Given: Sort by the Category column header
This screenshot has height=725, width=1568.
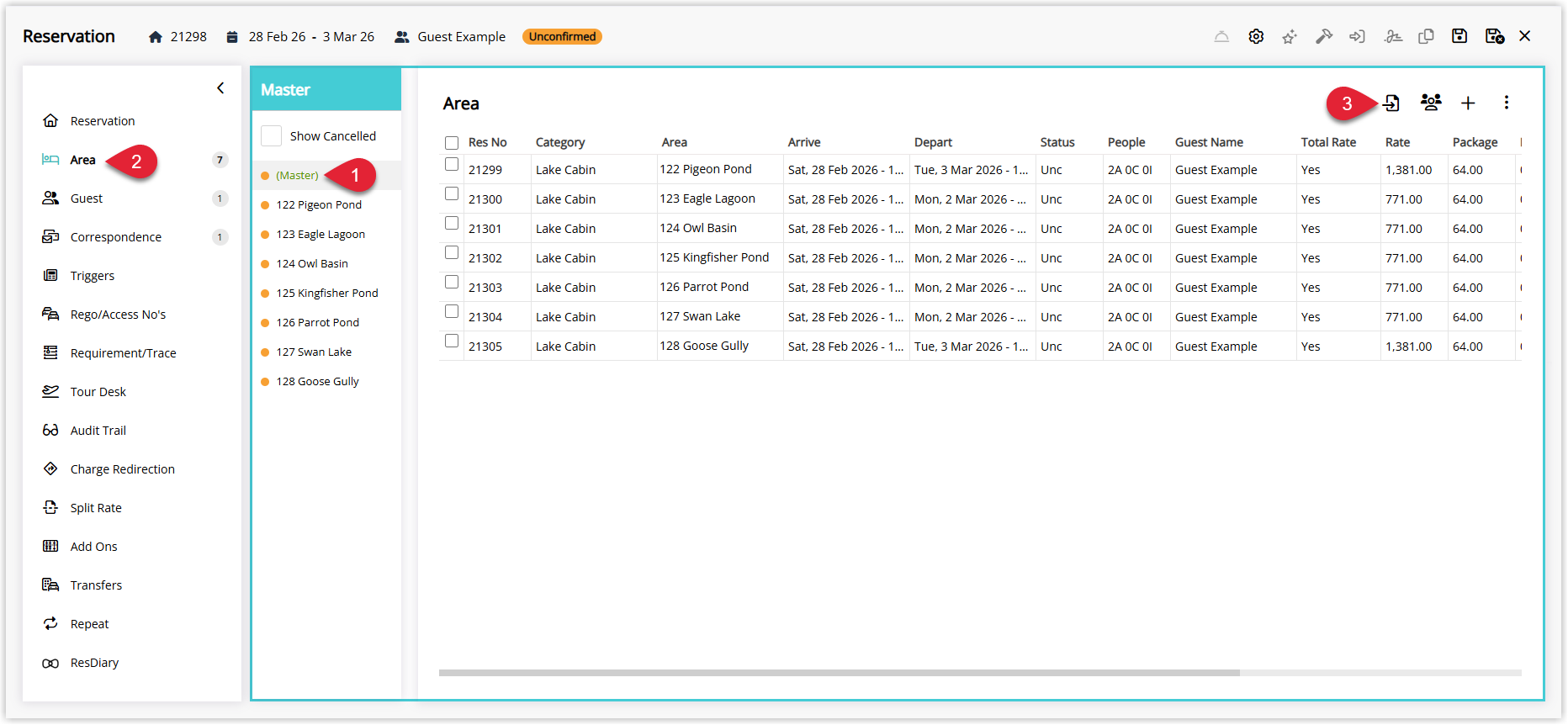Looking at the screenshot, I should (x=560, y=142).
